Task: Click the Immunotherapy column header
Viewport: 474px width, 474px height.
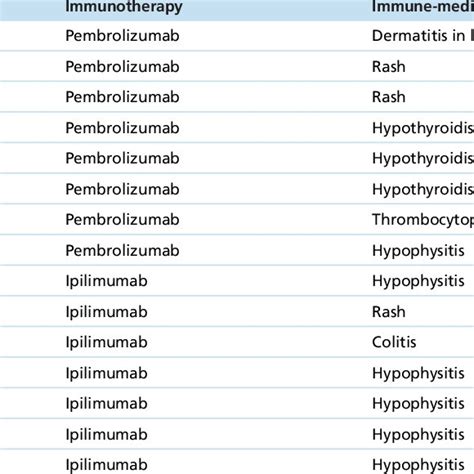Action: (124, 7)
